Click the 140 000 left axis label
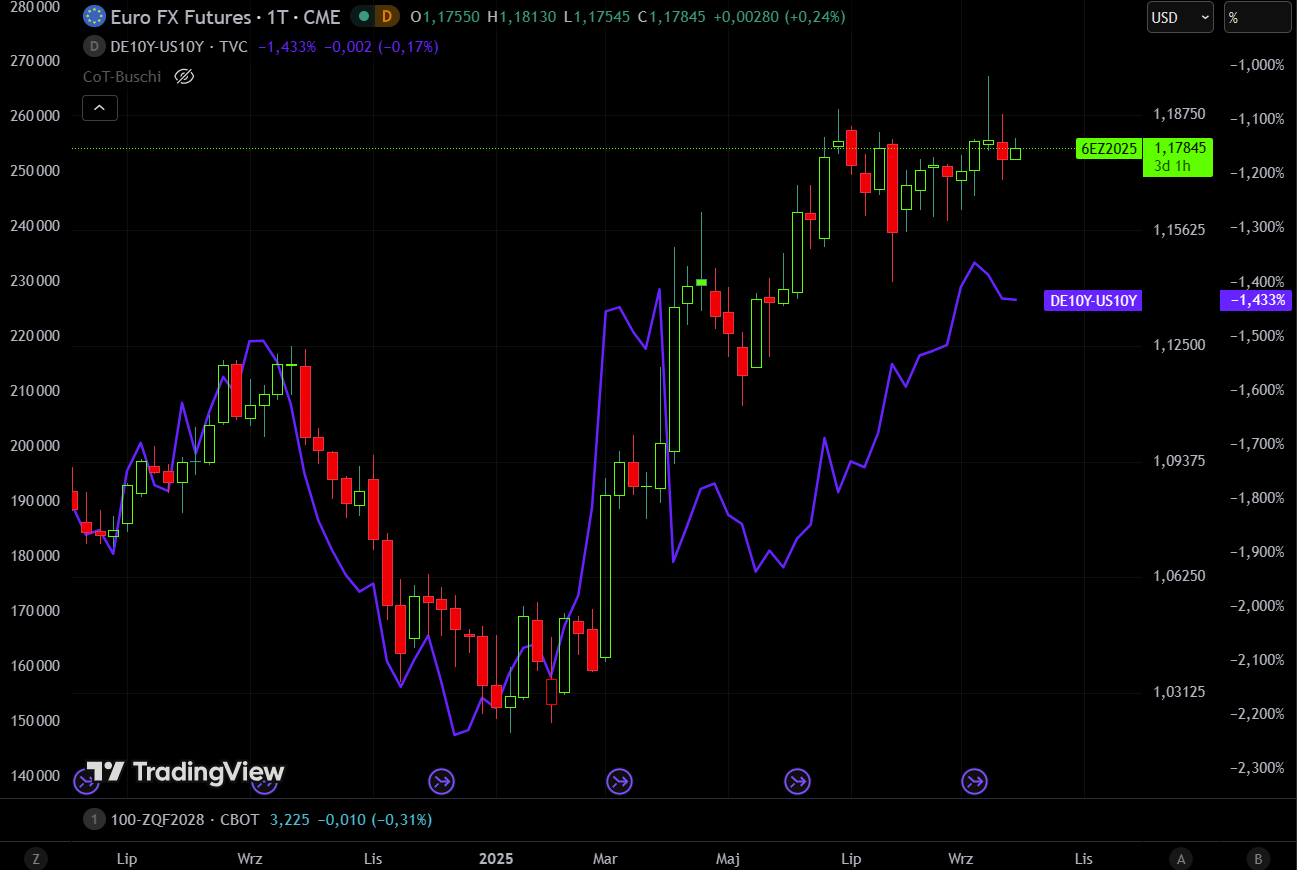This screenshot has height=870, width=1297. point(33,776)
